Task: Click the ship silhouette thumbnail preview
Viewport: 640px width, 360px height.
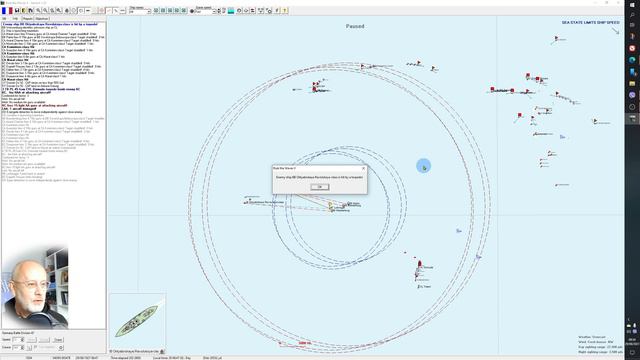Action: (x=137, y=321)
